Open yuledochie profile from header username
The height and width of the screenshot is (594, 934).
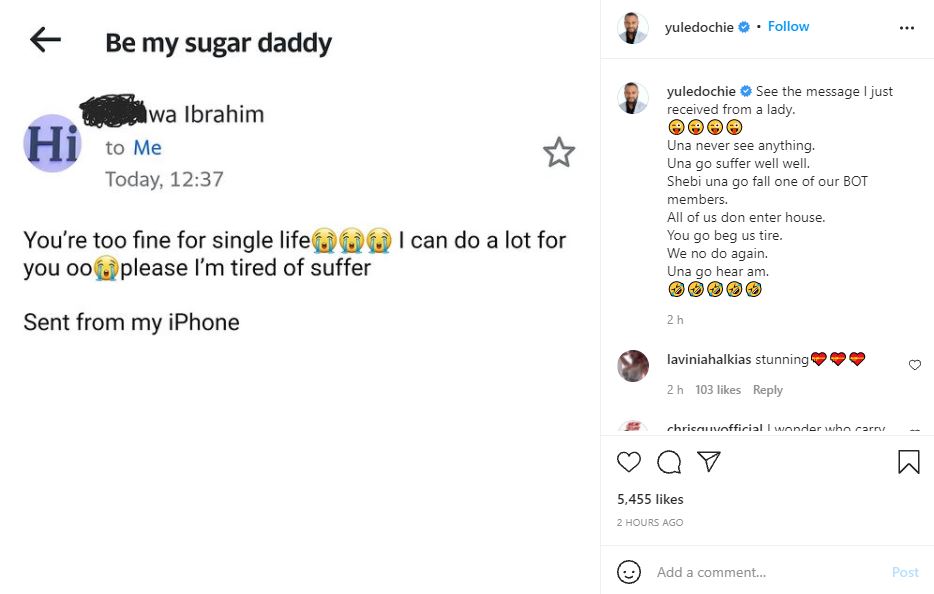699,27
